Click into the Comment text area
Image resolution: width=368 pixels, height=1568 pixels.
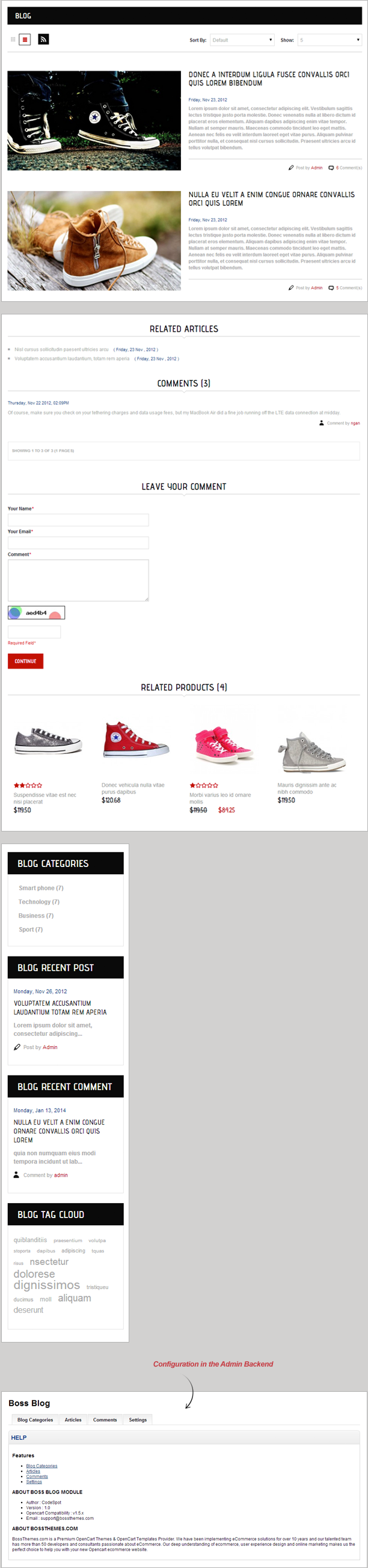[x=78, y=580]
